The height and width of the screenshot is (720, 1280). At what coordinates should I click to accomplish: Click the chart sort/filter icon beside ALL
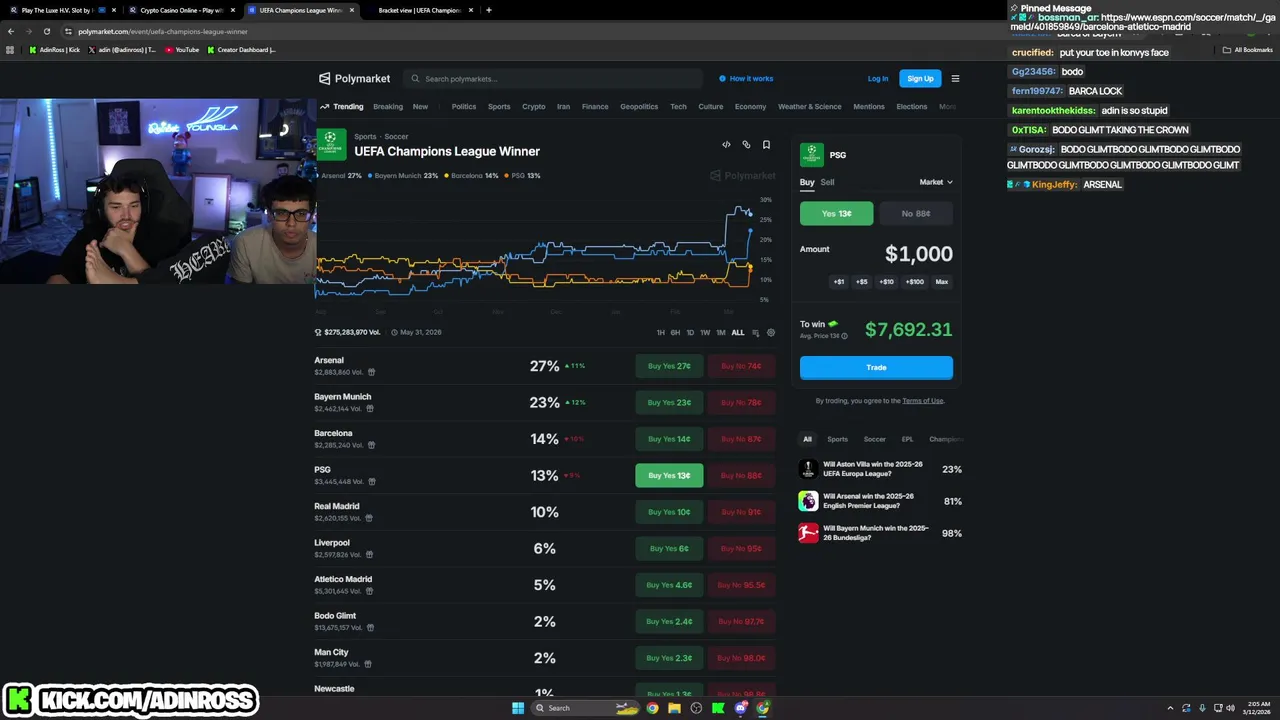pos(755,333)
